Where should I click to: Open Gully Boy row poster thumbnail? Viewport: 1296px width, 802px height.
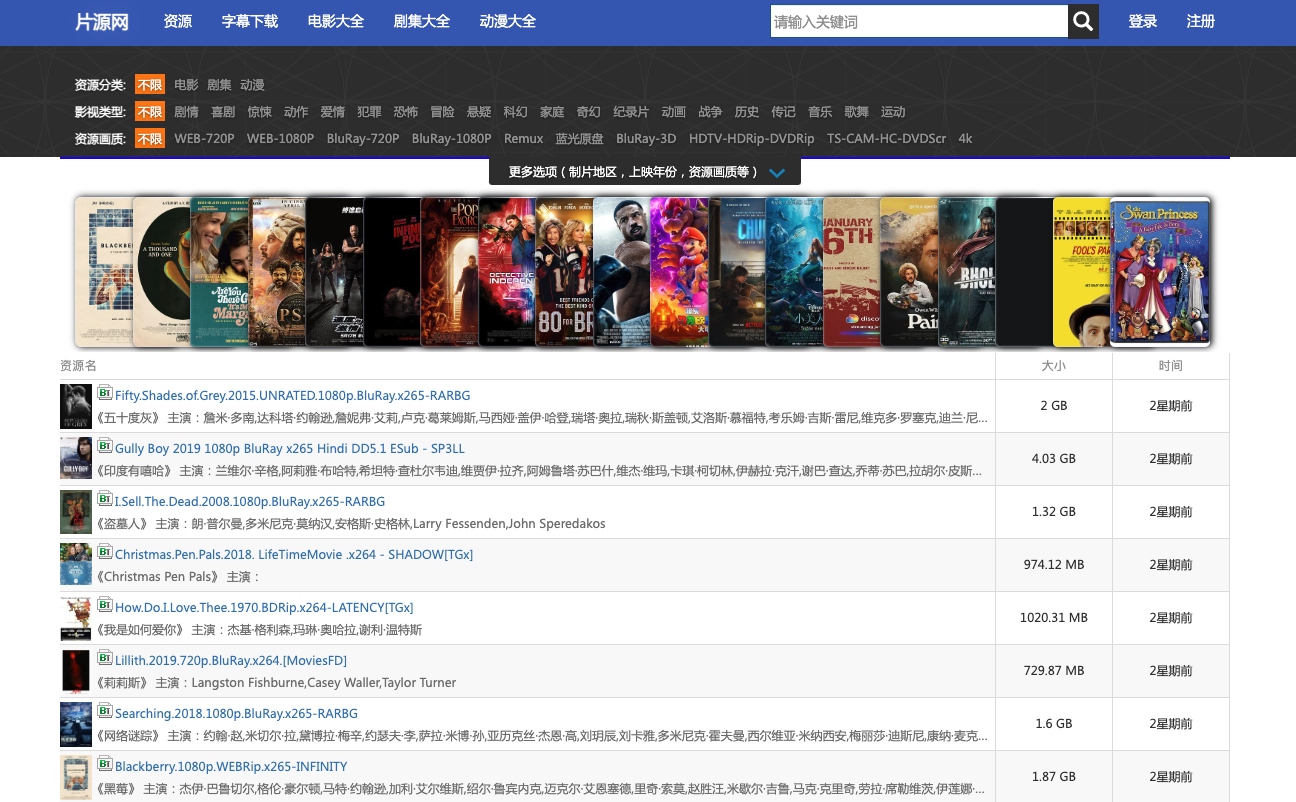point(76,459)
